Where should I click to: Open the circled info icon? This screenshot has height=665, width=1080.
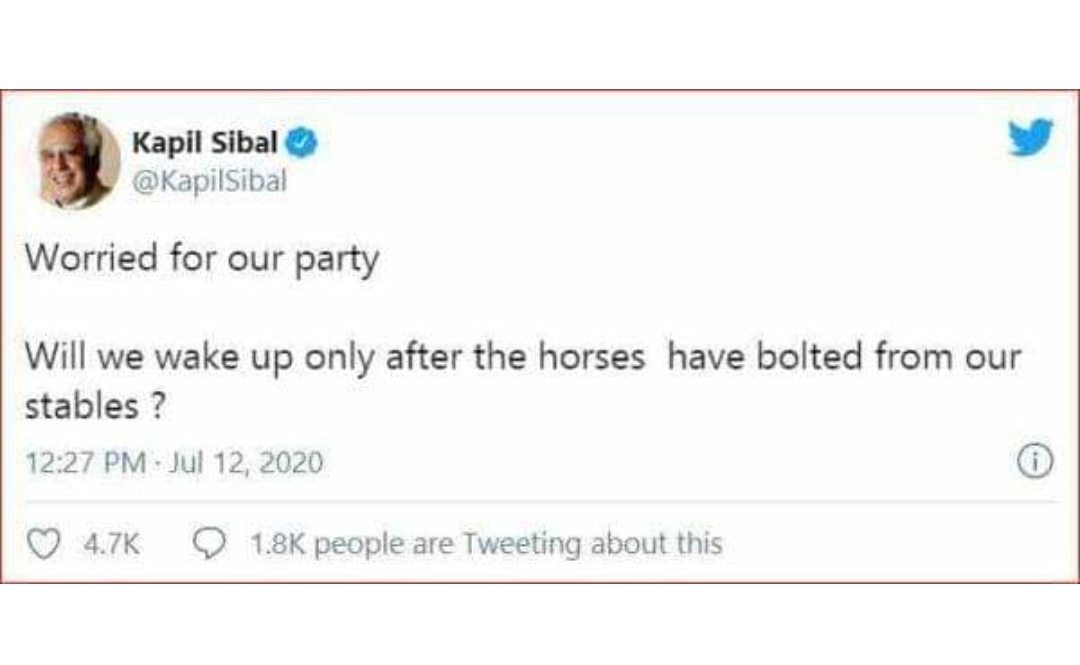1037,462
